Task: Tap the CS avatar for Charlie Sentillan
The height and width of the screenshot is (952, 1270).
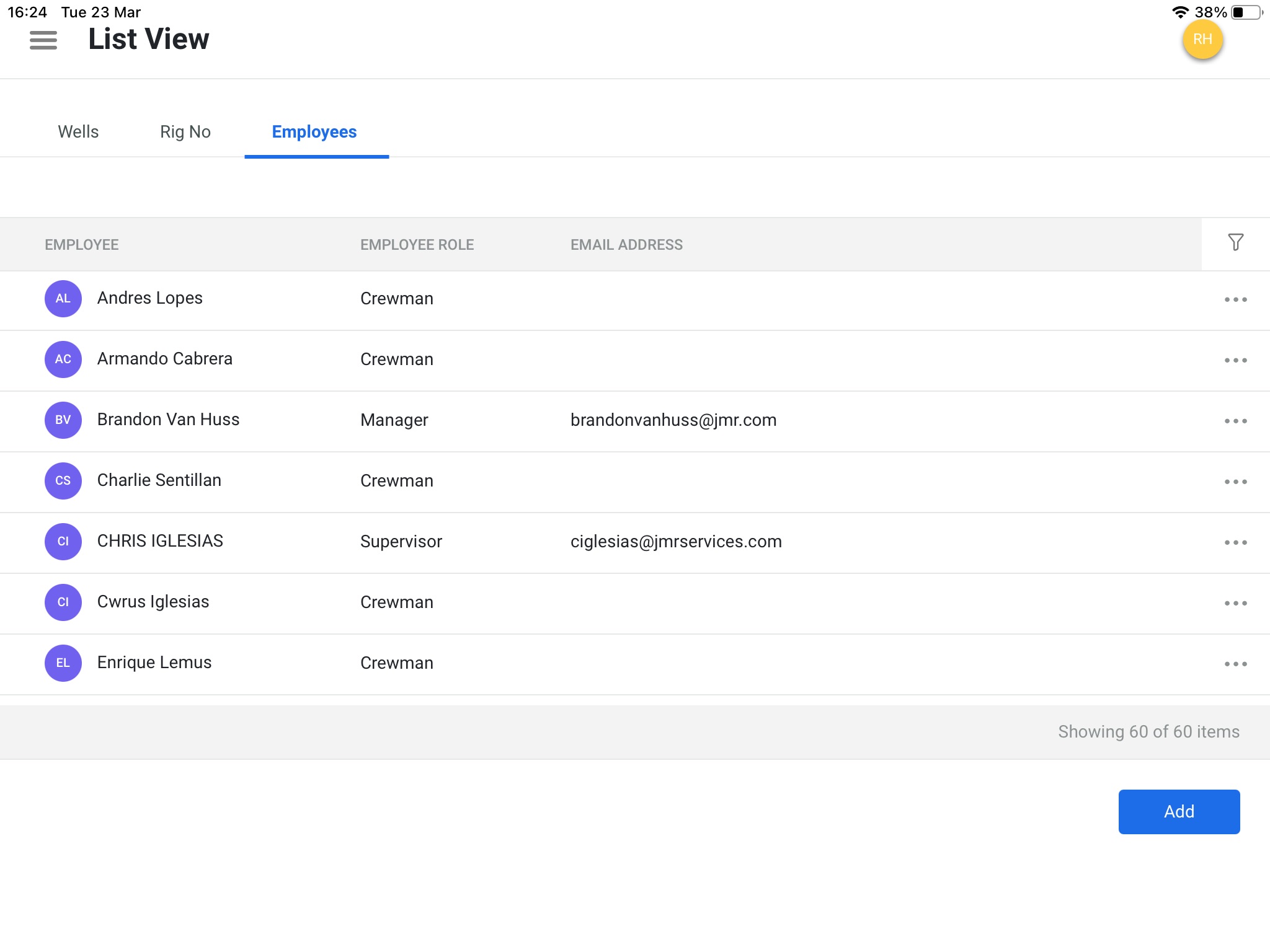Action: pos(63,481)
